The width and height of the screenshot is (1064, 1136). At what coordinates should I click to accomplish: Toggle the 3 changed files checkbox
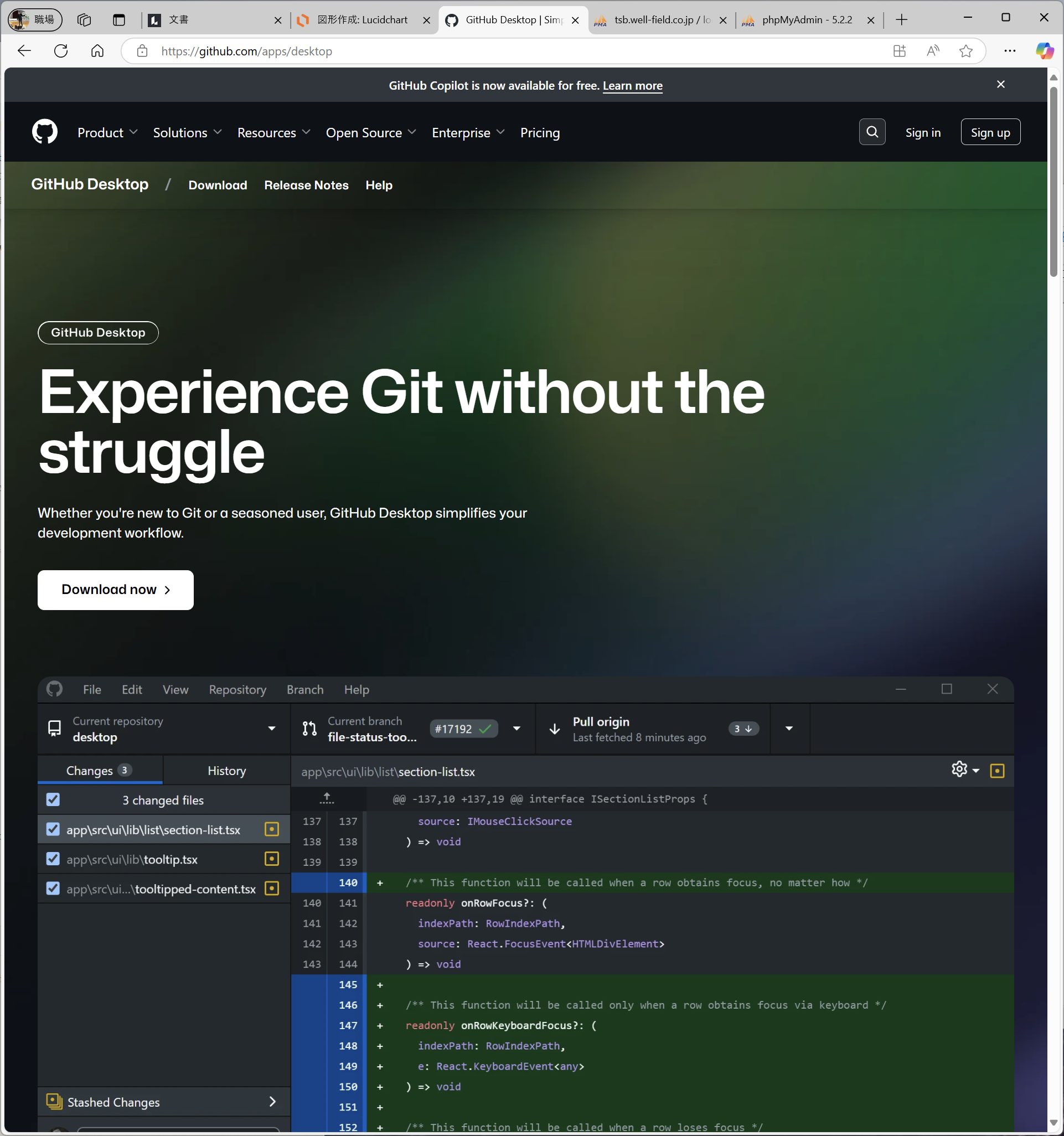tap(53, 799)
